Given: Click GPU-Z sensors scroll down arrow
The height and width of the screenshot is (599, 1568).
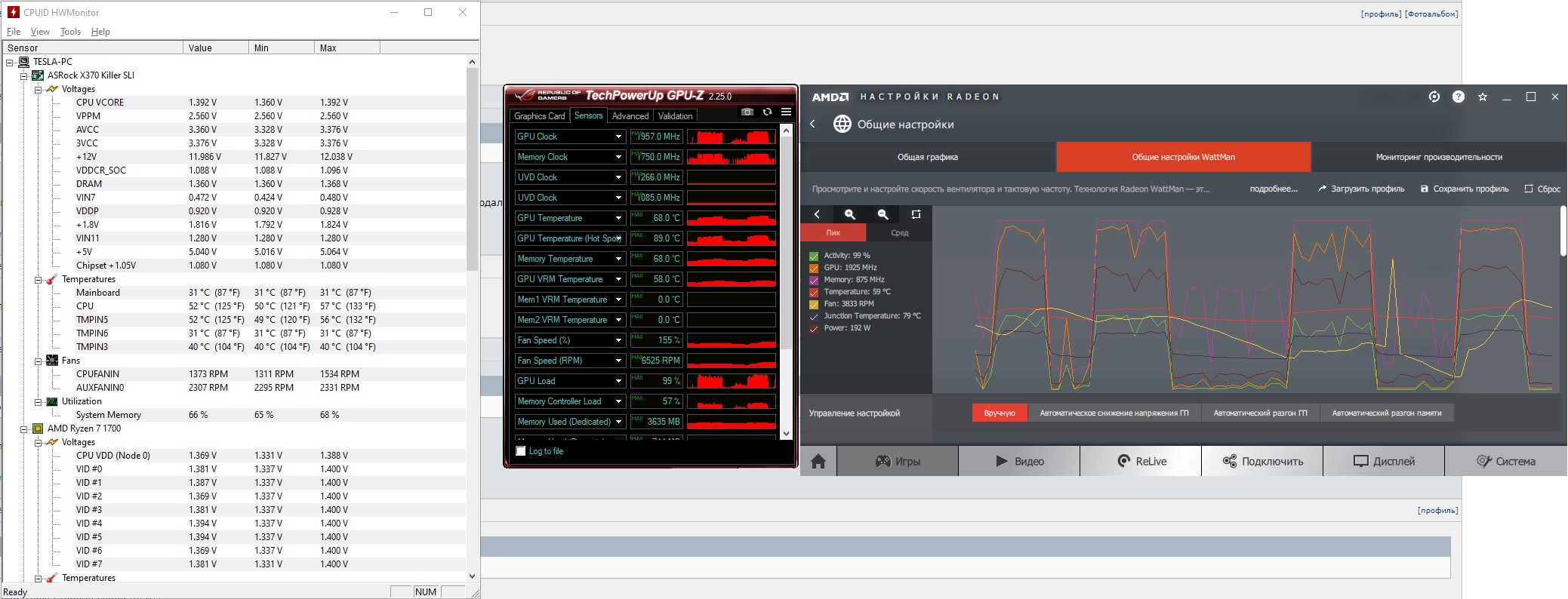Looking at the screenshot, I should click(x=786, y=434).
